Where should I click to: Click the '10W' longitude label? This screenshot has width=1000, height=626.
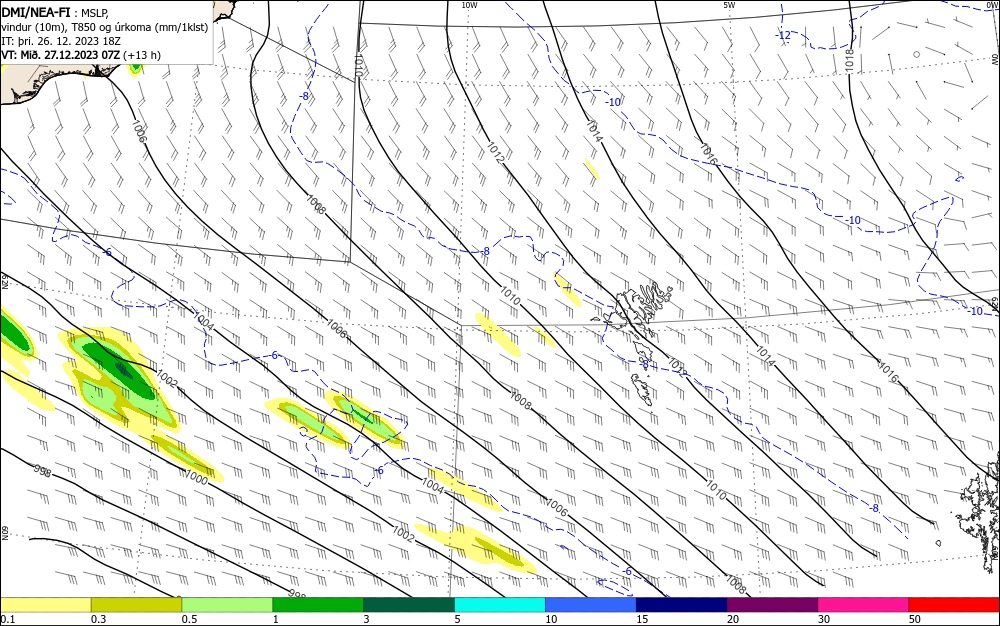pyautogui.click(x=469, y=5)
